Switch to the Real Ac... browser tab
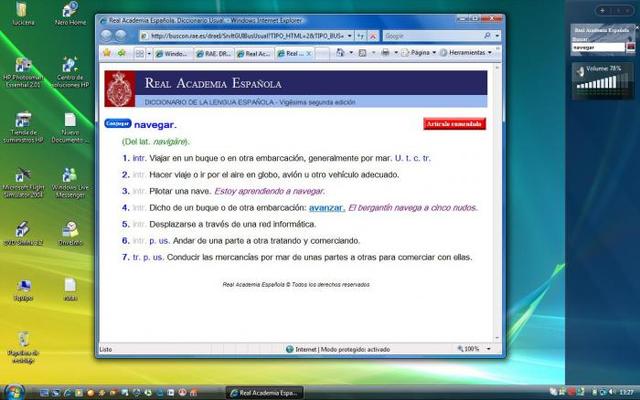This screenshot has height=400, width=640. click(x=254, y=53)
